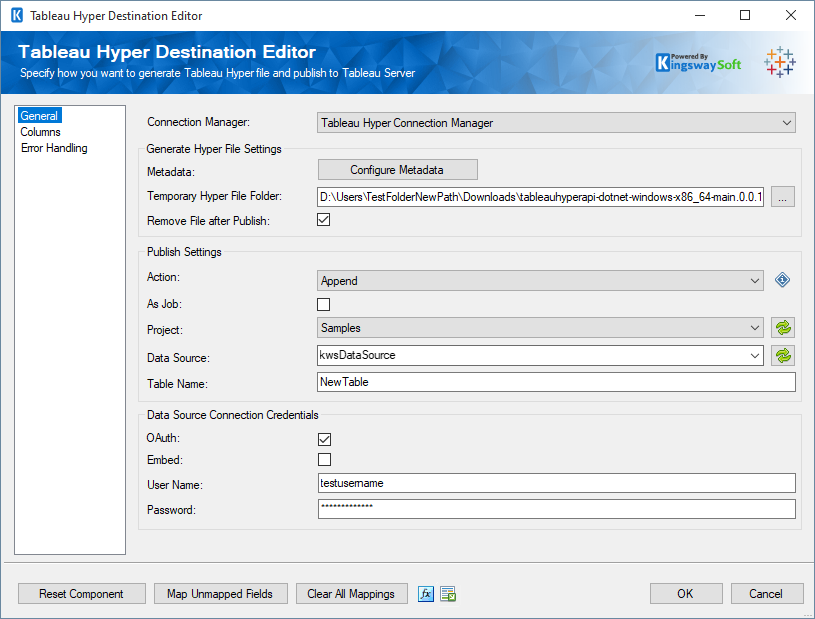Click the Table Name input field

pos(556,382)
